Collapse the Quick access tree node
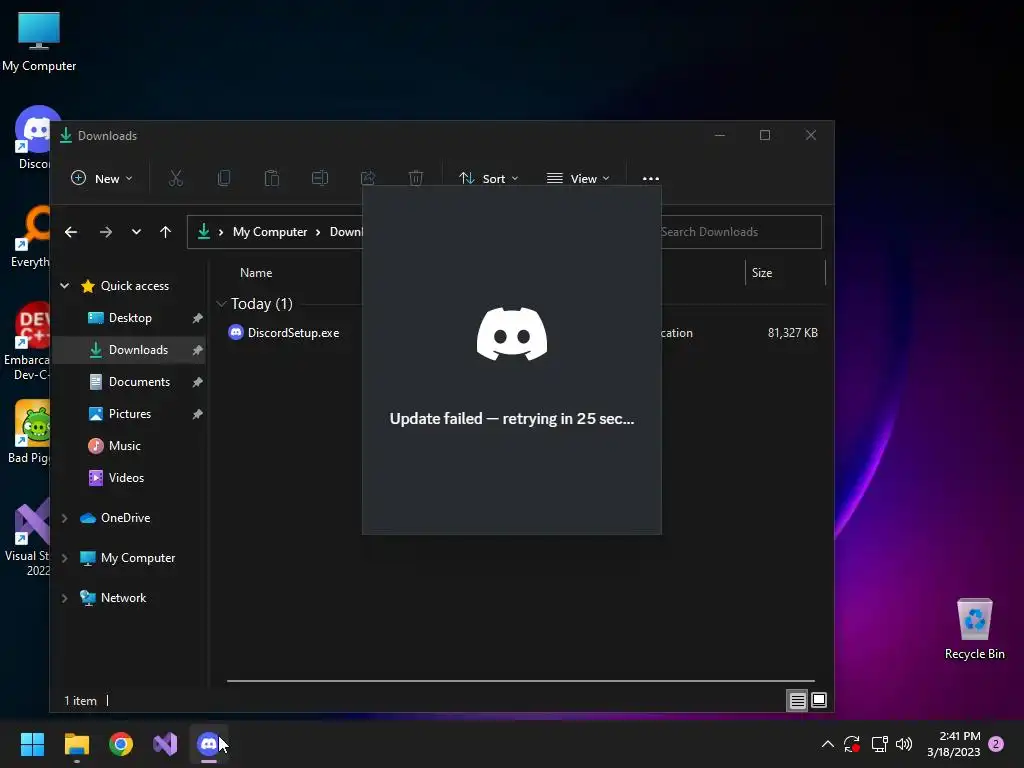The height and width of the screenshot is (768, 1024). tap(65, 285)
